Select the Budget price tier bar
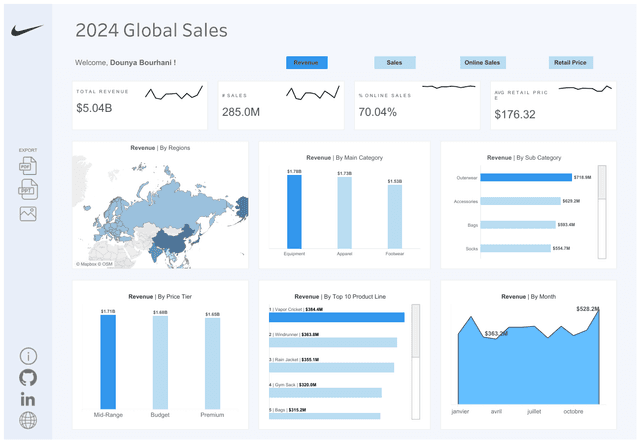This screenshot has height=443, width=640. (160, 363)
